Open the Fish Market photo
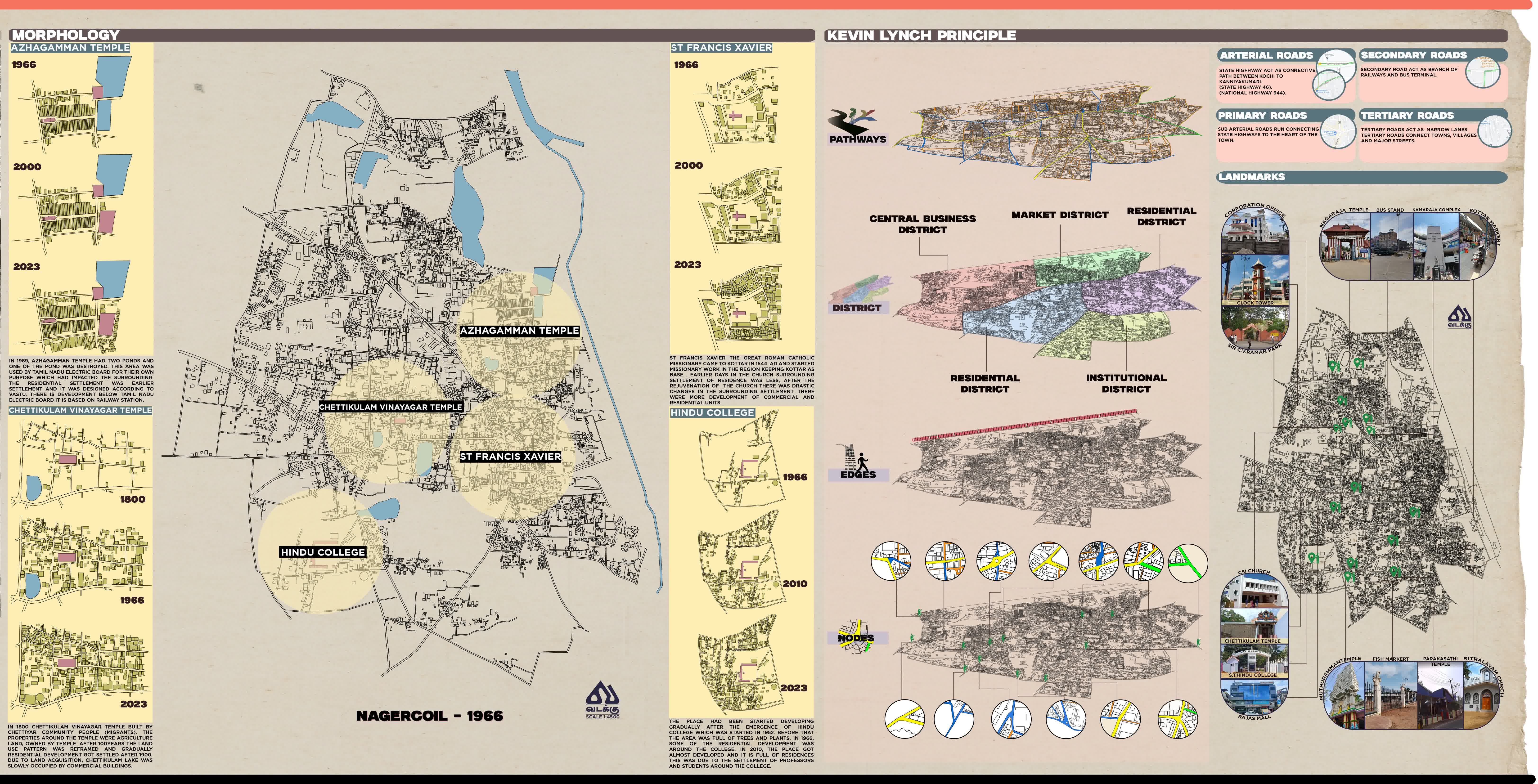Screen dimensions: 1538x784 (x=1392, y=696)
